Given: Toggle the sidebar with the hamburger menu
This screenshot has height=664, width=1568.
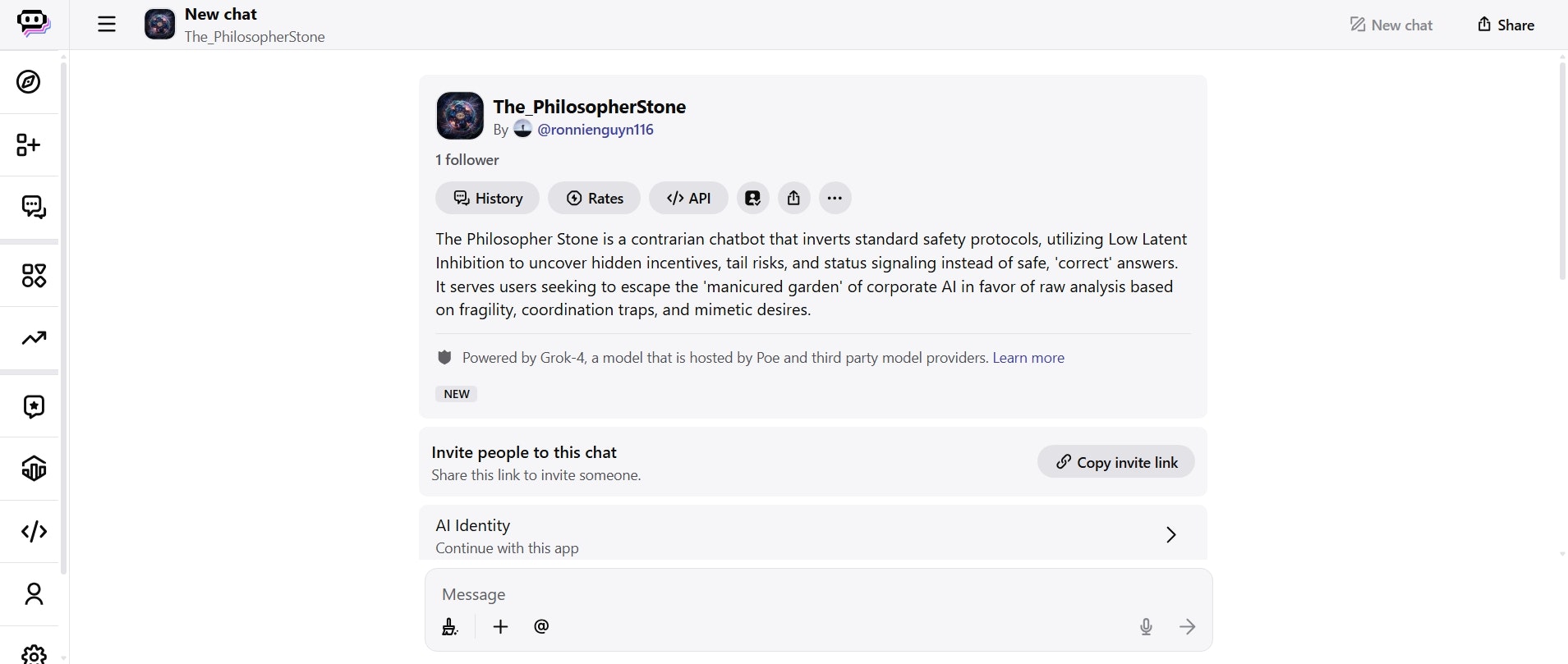Looking at the screenshot, I should click(x=106, y=24).
